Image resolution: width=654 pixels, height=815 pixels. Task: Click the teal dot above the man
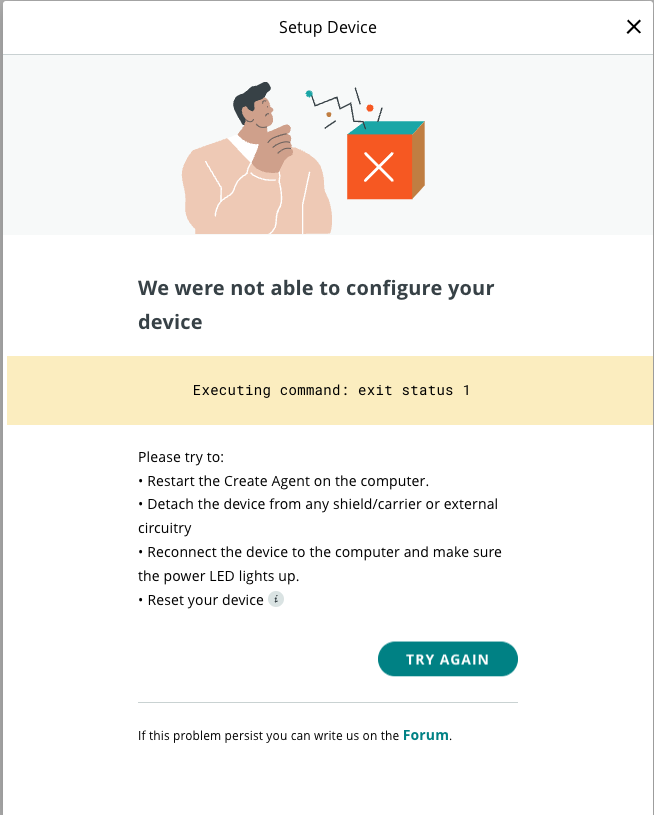tap(310, 94)
